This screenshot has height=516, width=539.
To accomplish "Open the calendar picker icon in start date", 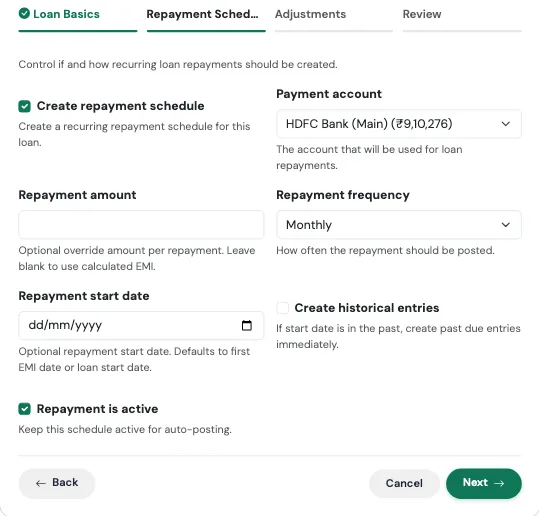I will pyautogui.click(x=246, y=325).
